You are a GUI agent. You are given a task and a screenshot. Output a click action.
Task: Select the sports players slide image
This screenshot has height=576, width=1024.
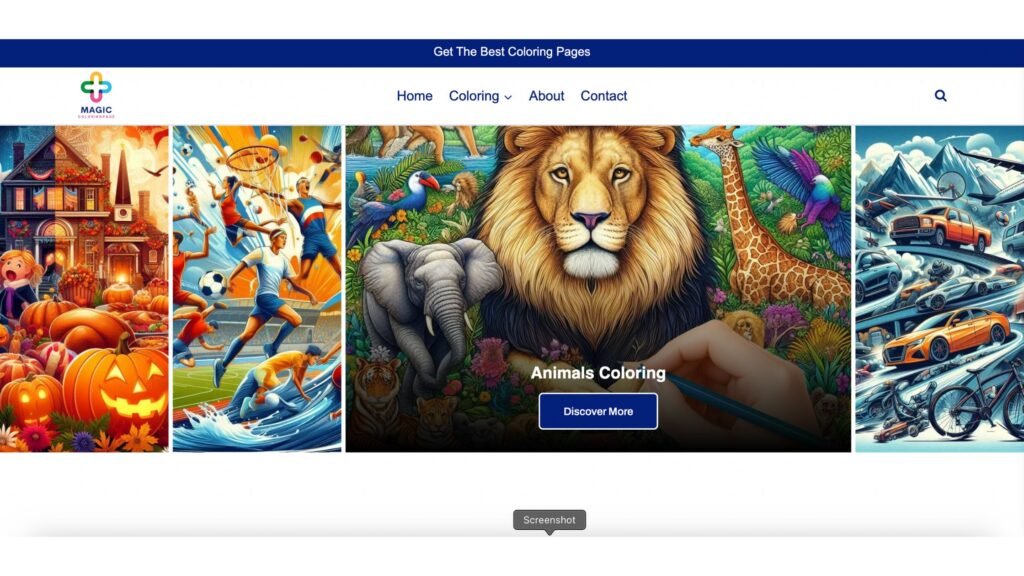click(x=257, y=289)
